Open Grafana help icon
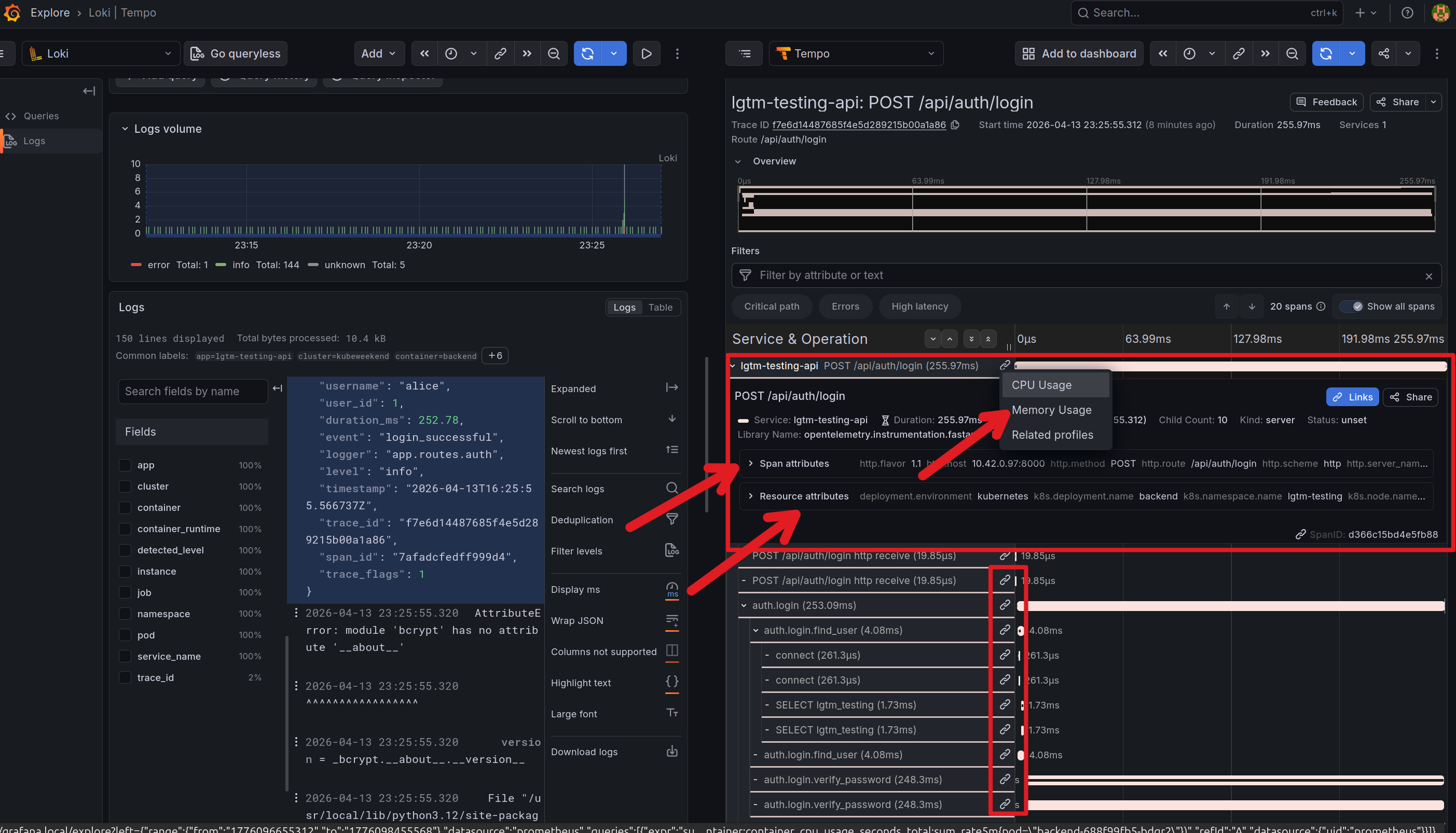The image size is (1456, 833). tap(1407, 12)
